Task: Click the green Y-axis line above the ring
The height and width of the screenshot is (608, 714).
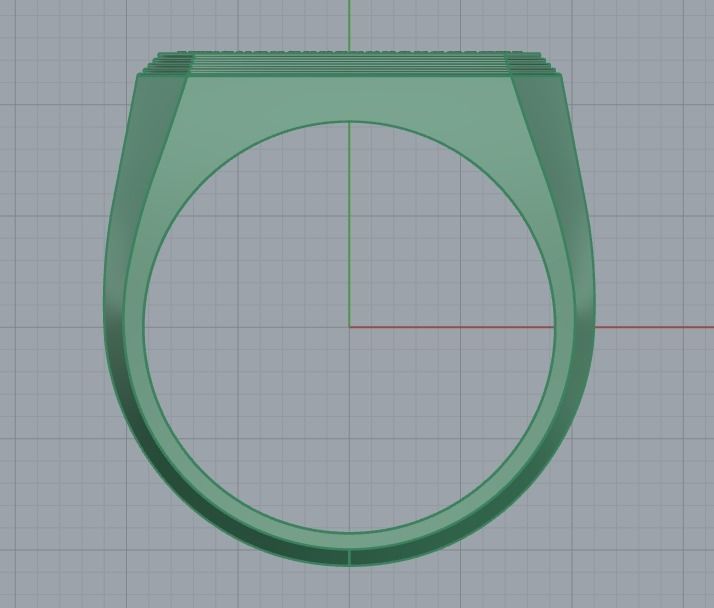Action: (x=349, y=25)
